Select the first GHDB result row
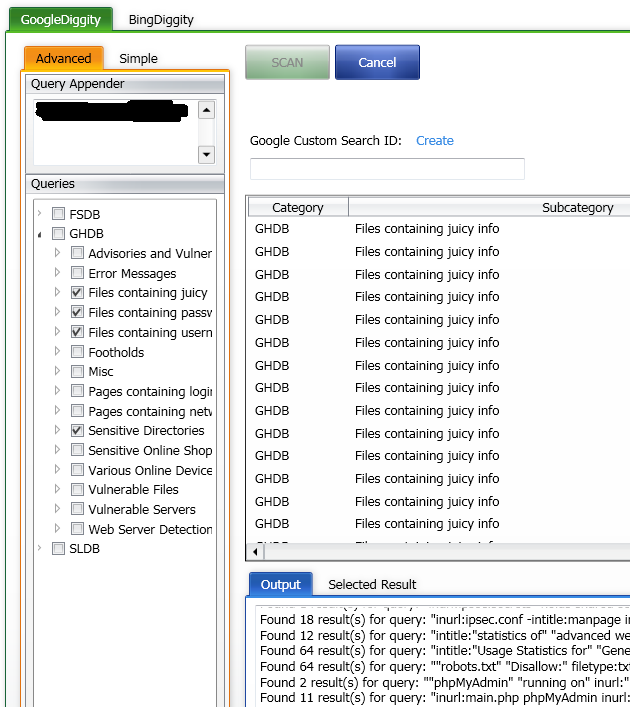 point(438,229)
